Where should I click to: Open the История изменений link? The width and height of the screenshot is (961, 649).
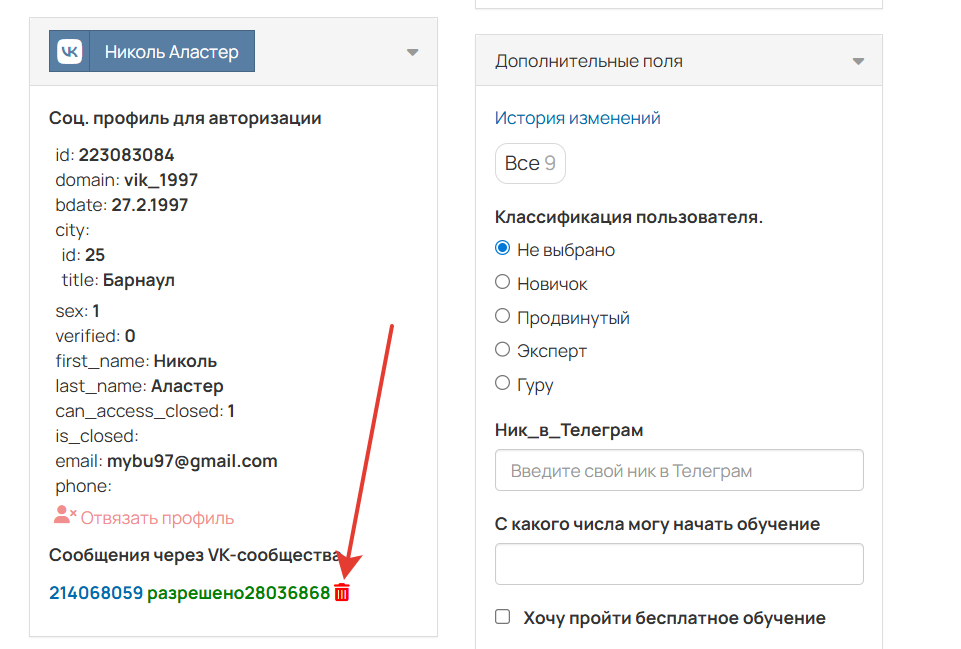(576, 117)
